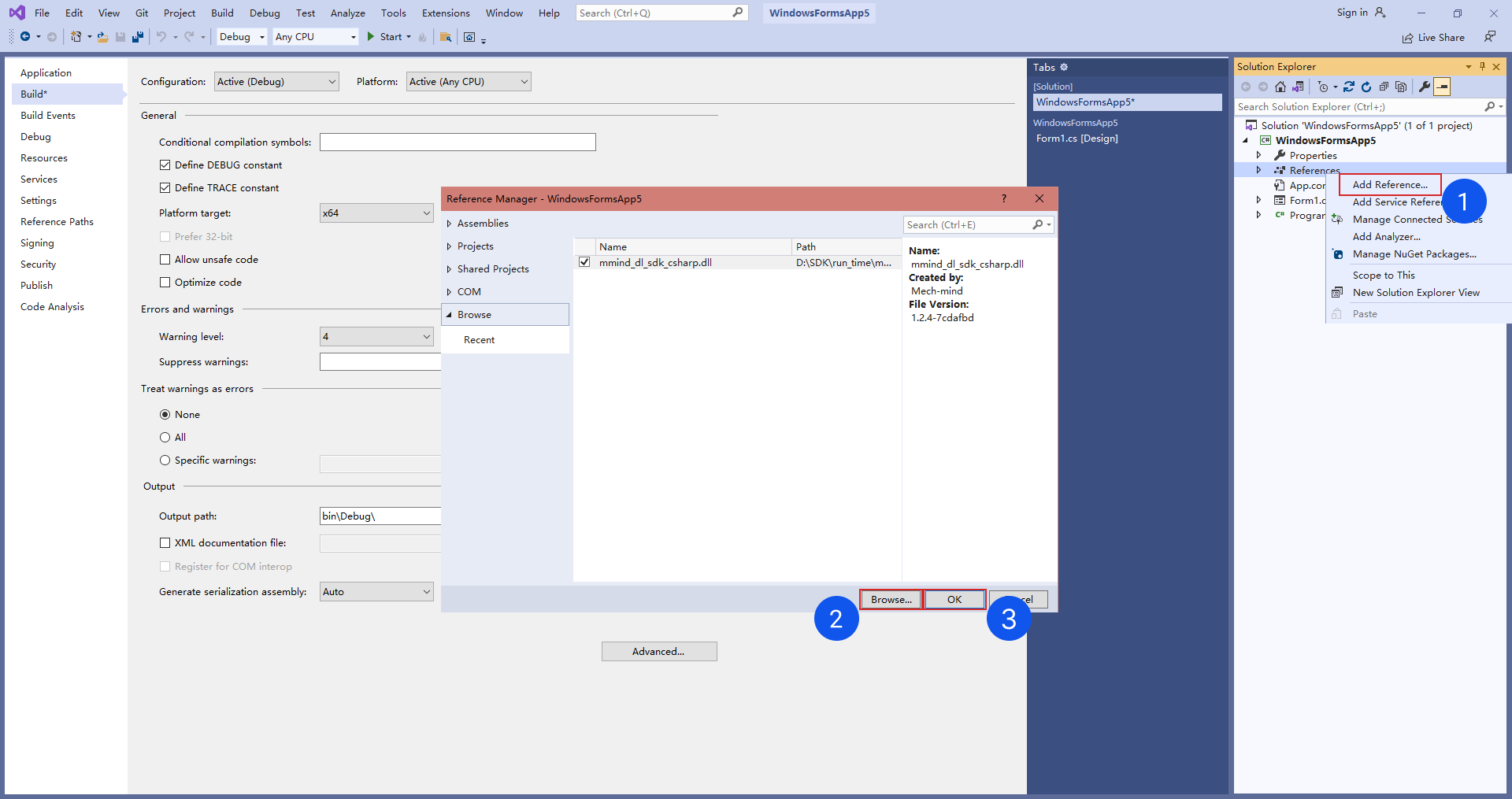
Task: Enable XML documentation file checkbox
Action: pyautogui.click(x=165, y=543)
